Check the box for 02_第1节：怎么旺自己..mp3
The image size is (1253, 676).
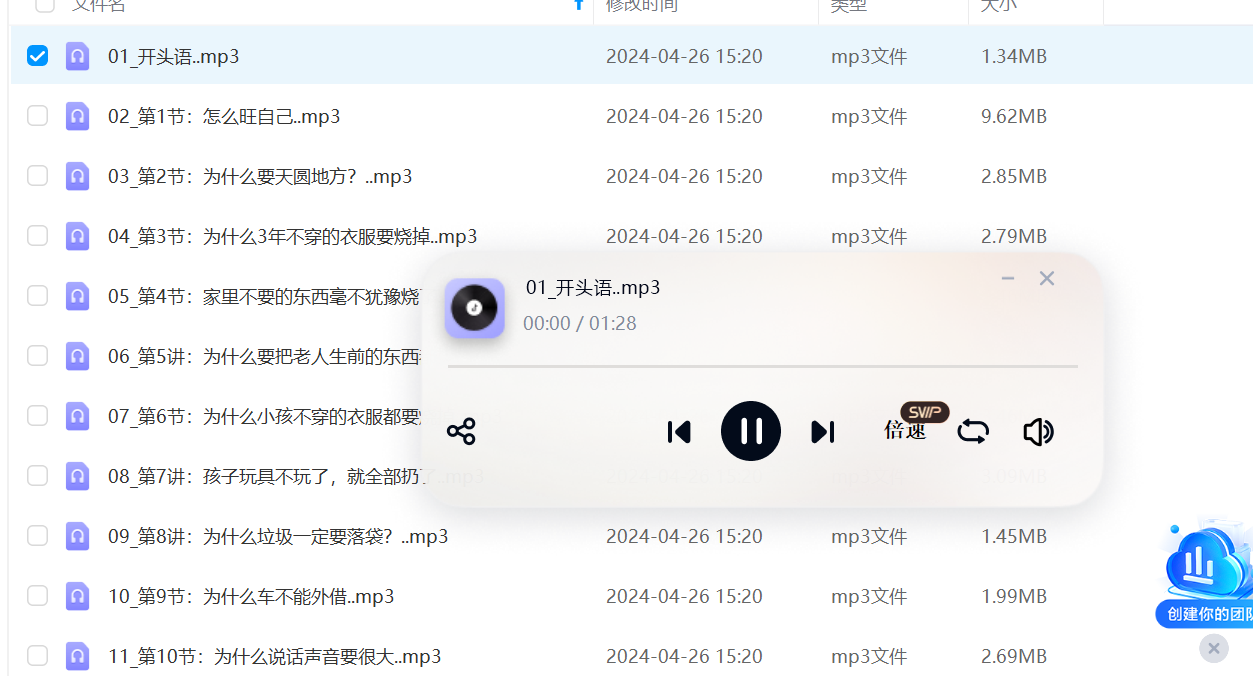37,116
